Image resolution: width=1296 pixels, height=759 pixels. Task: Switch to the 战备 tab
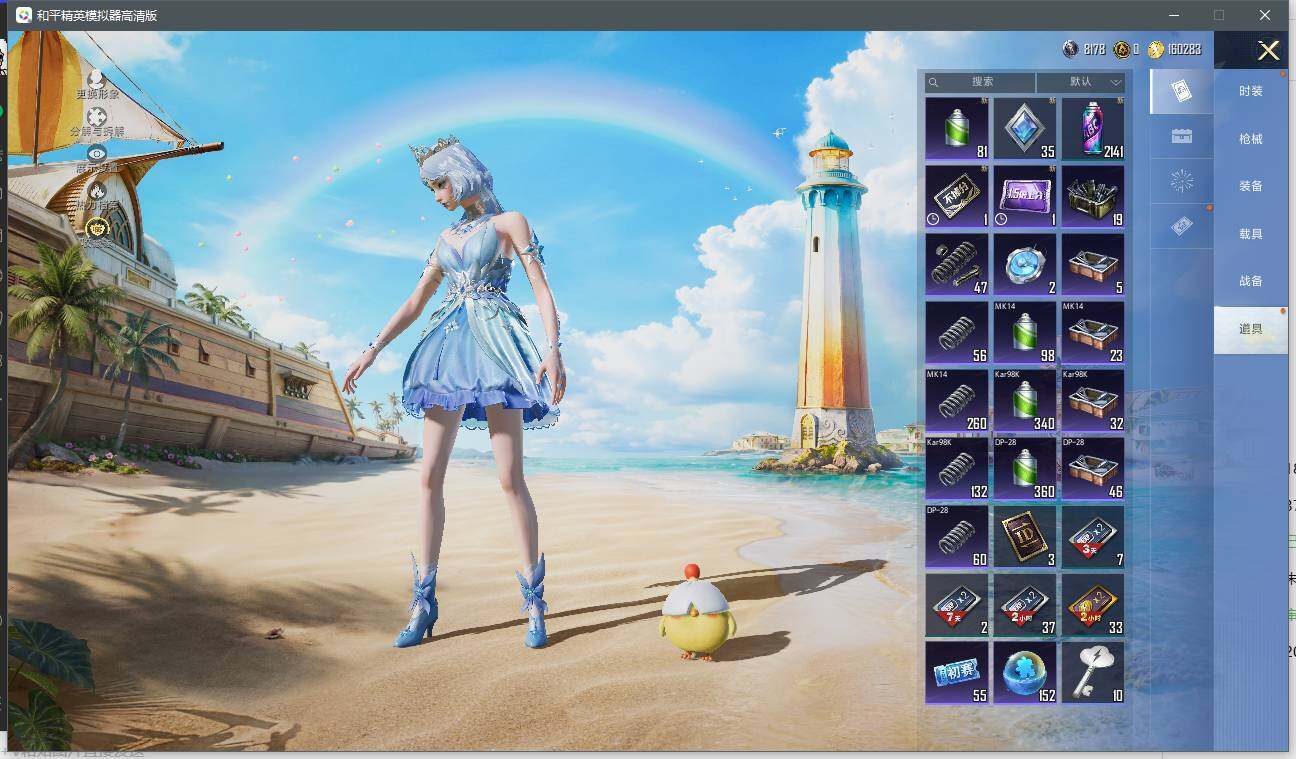[x=1251, y=281]
